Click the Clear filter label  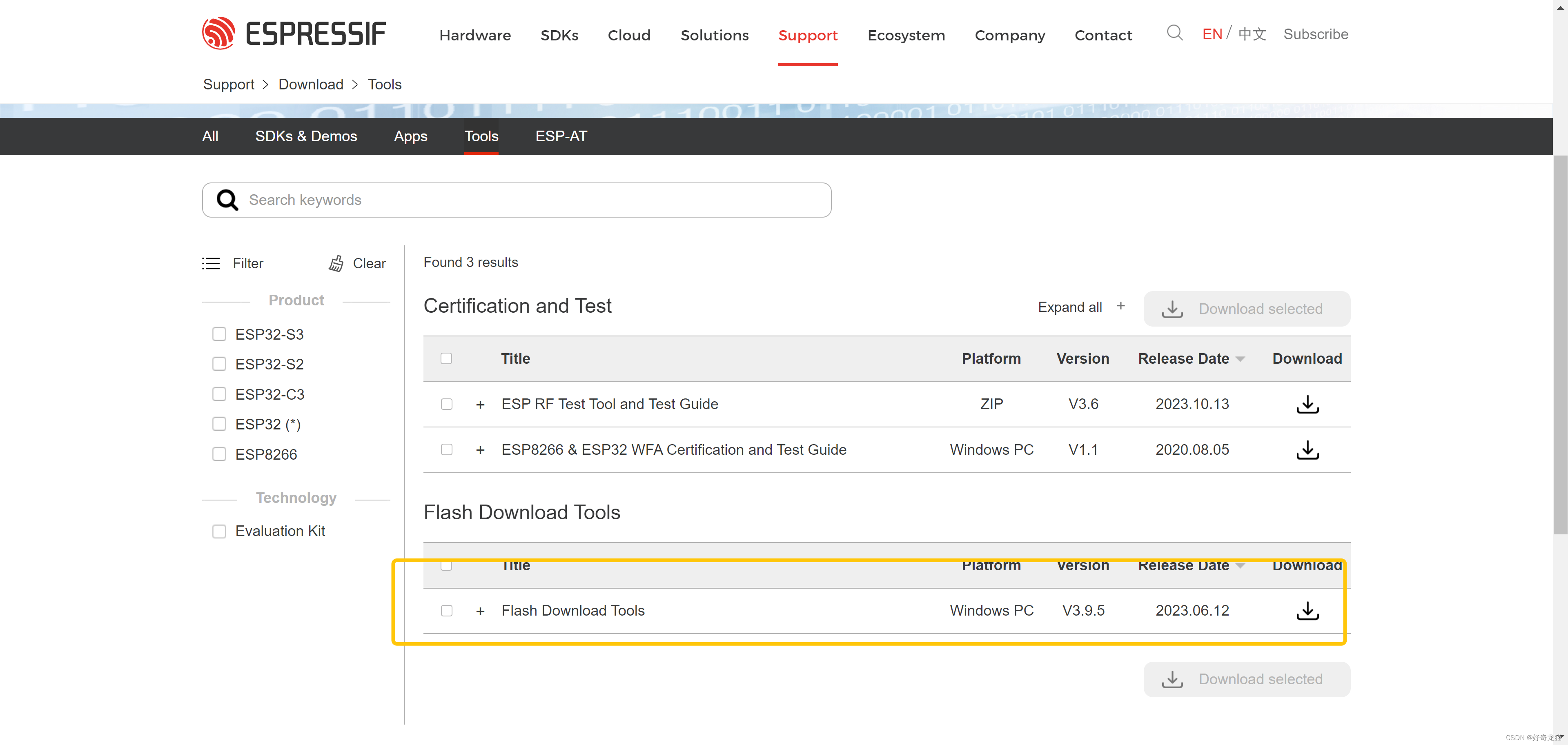369,264
